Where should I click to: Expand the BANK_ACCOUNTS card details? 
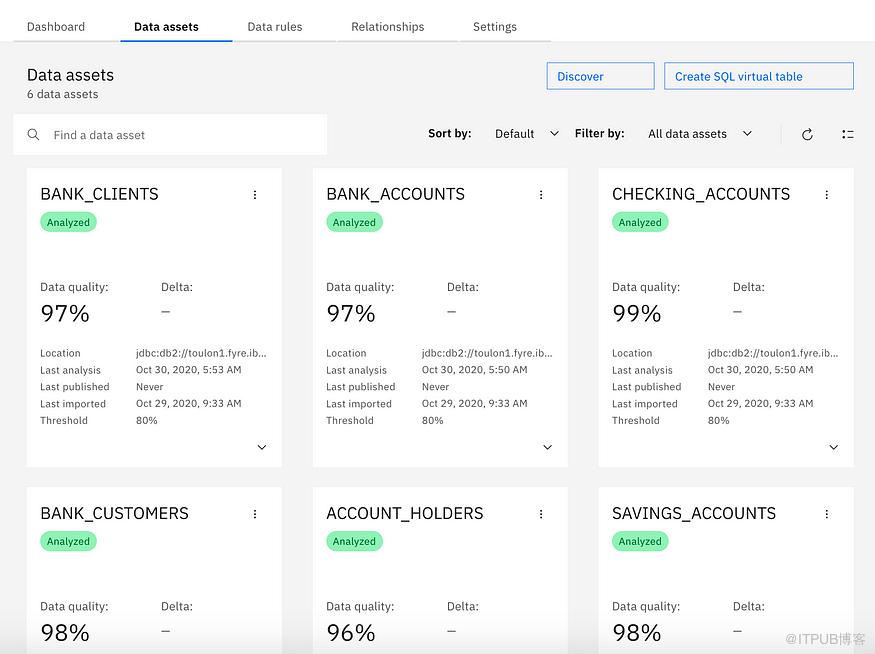point(547,447)
